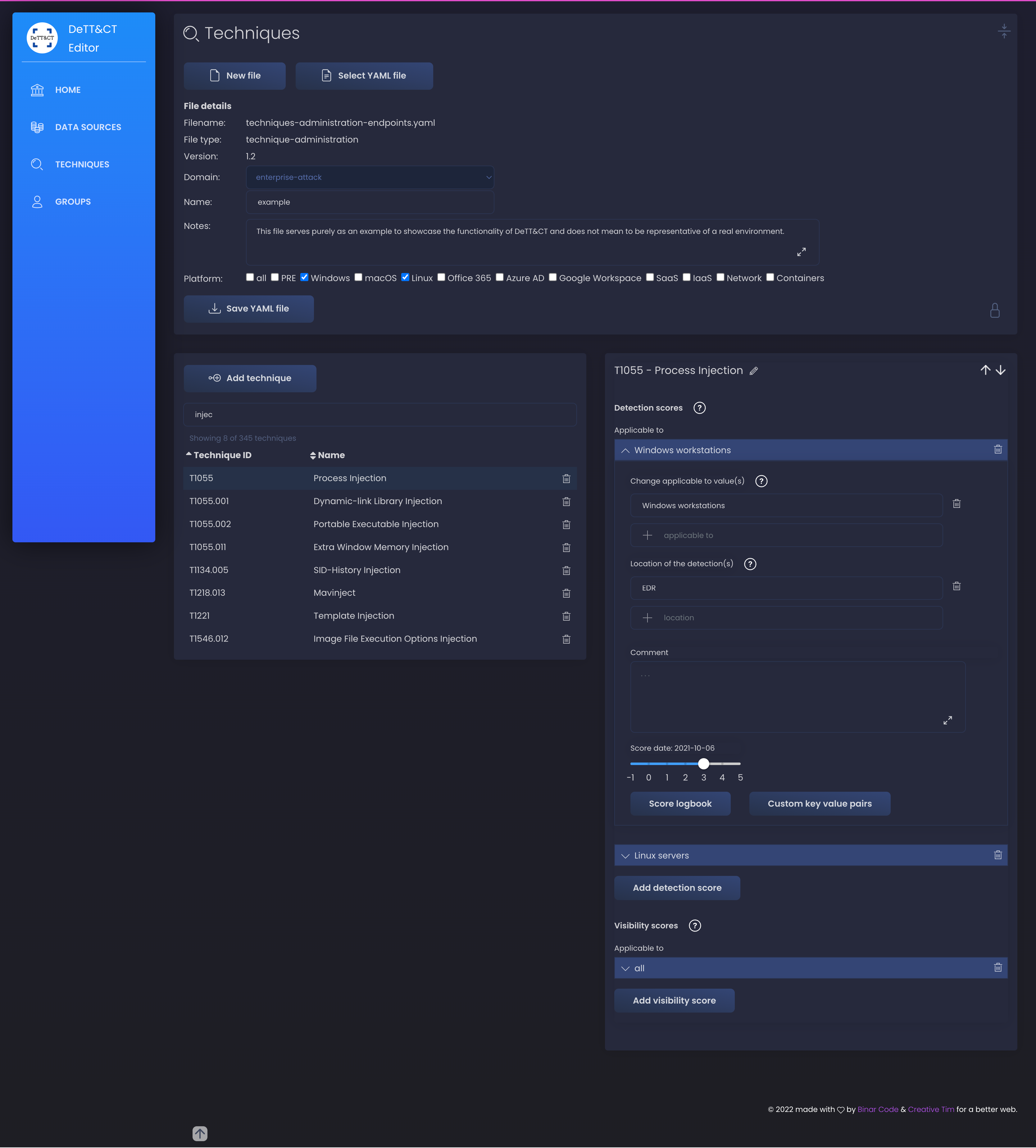Open Detection scores help question mark
The width and height of the screenshot is (1036, 1148).
point(699,408)
